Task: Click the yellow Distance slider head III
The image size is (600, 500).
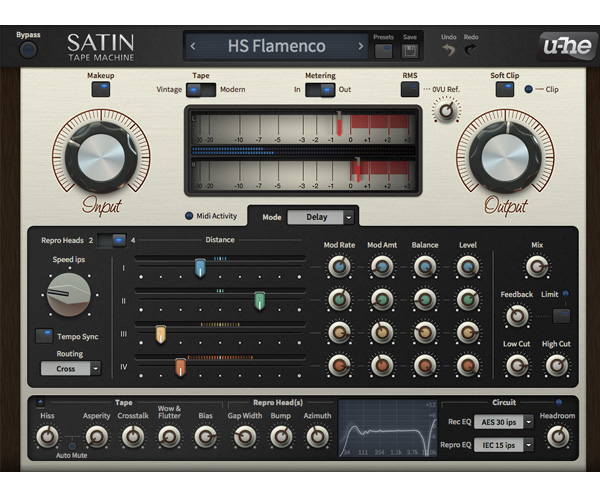Action: click(161, 334)
